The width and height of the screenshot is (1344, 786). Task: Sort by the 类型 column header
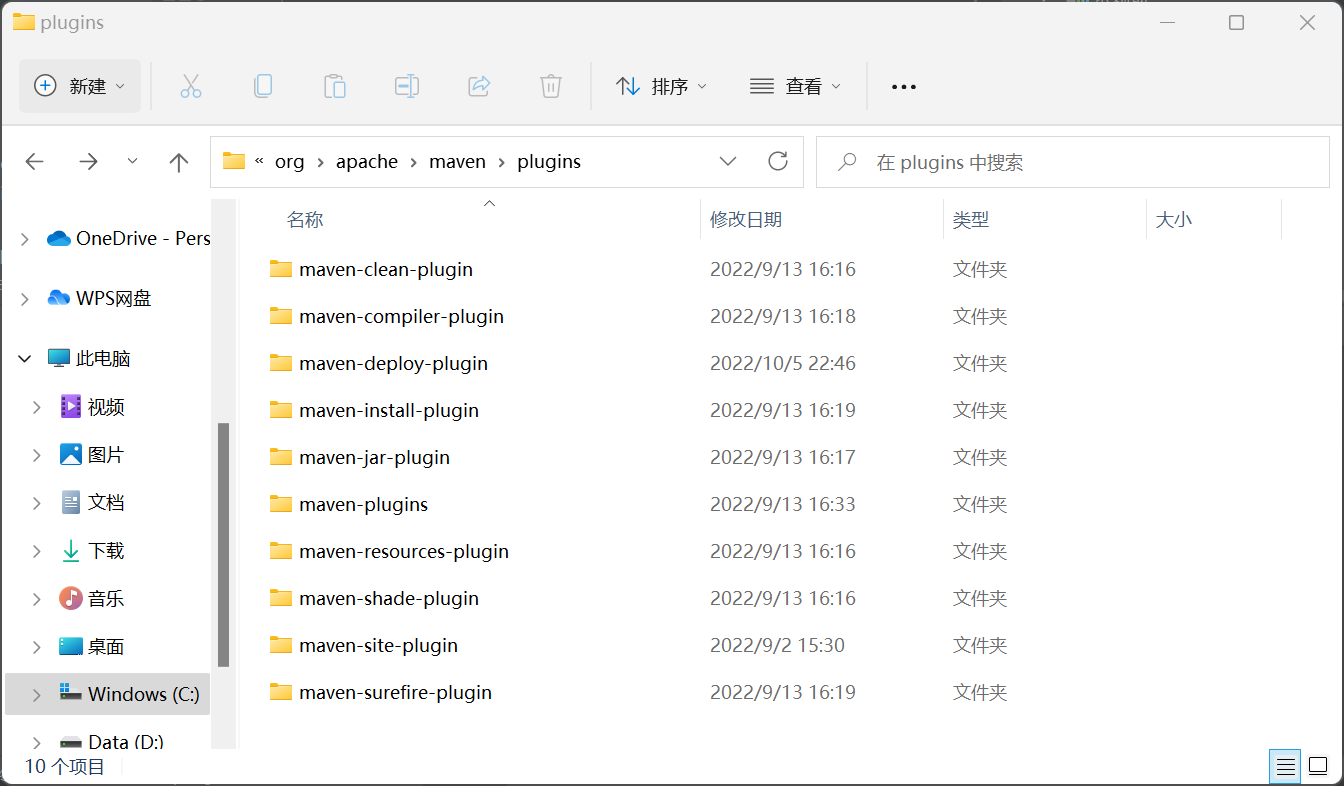[x=971, y=220]
